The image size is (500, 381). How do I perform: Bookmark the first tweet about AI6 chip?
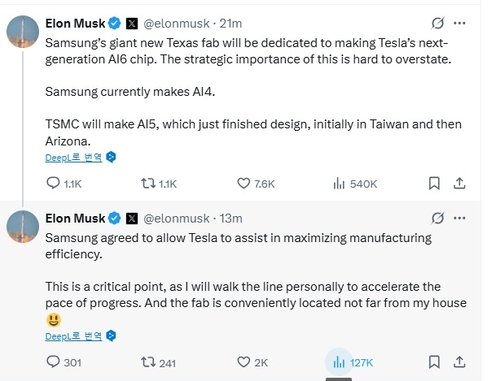pos(434,183)
